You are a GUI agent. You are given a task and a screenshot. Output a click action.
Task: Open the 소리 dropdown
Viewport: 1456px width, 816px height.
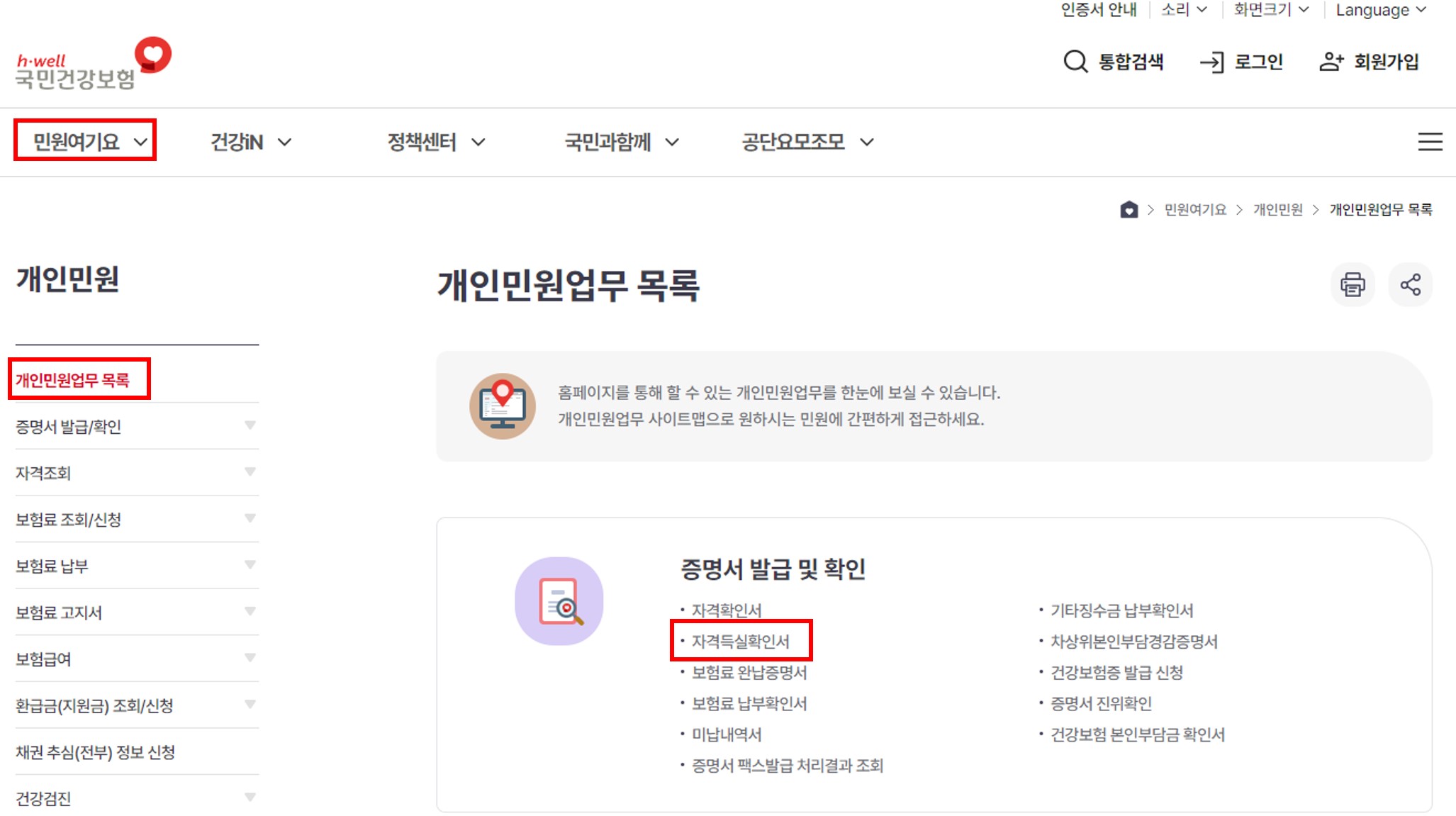click(x=1183, y=10)
